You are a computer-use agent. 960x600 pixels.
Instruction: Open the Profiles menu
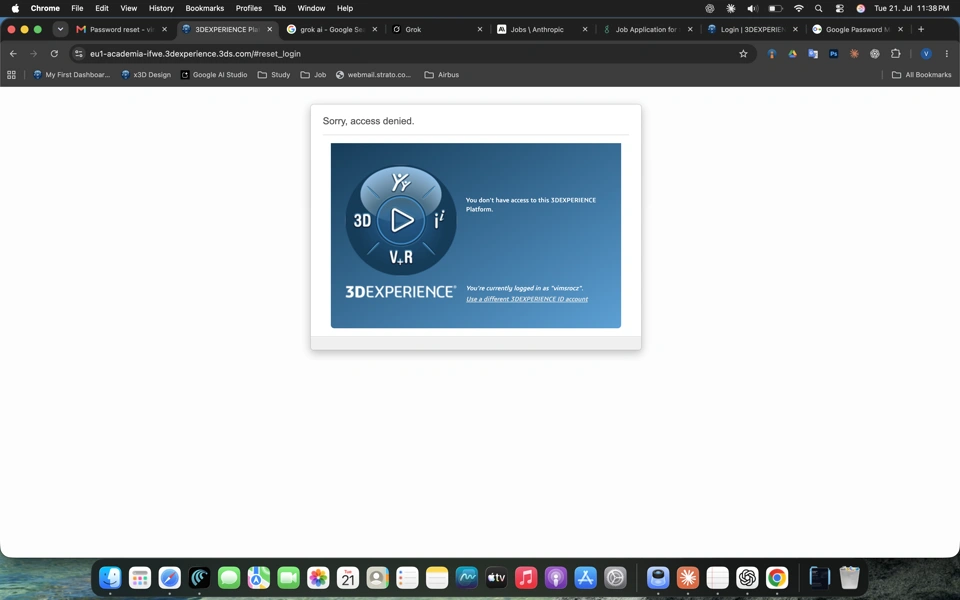coord(249,9)
